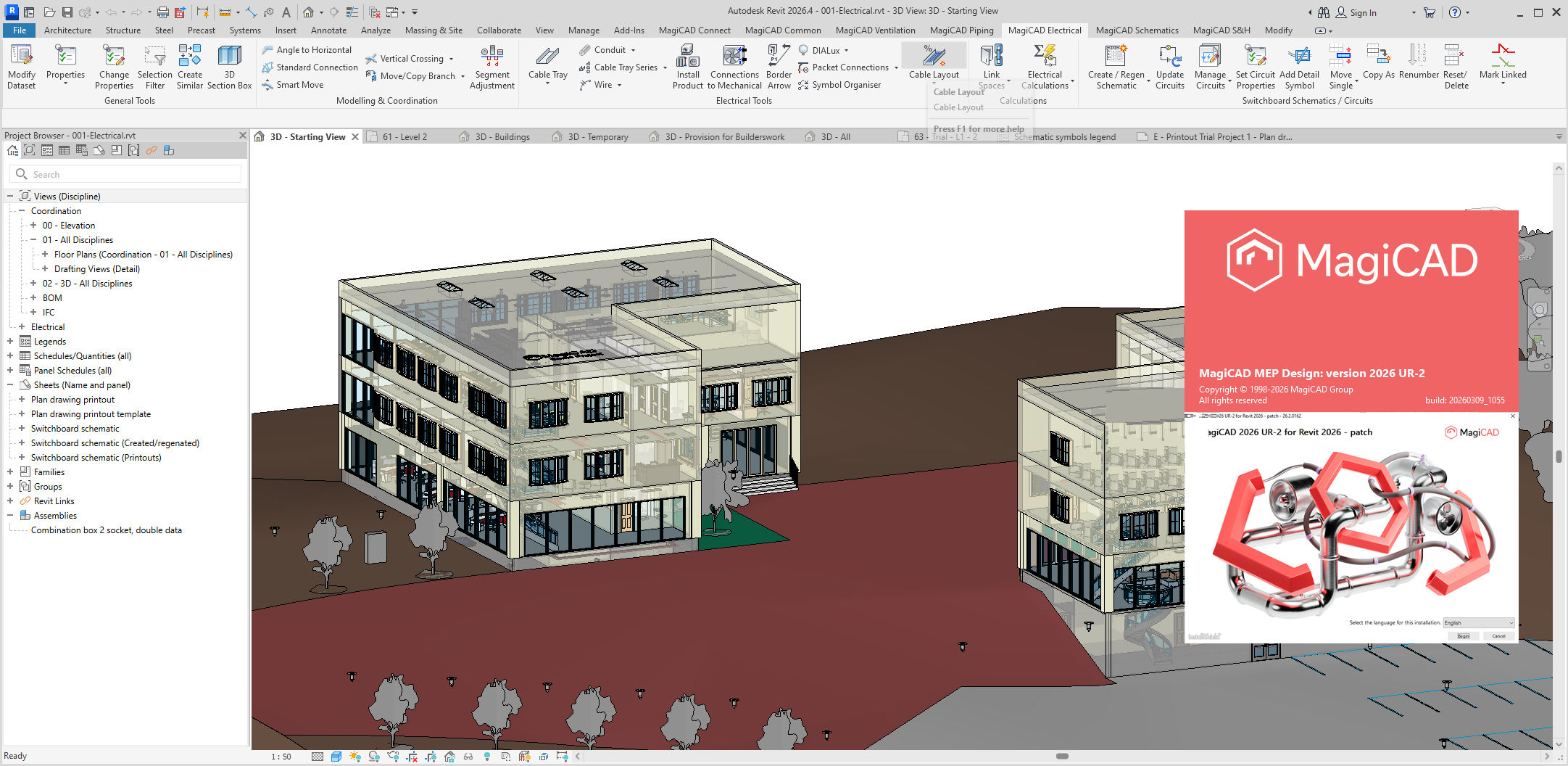
Task: Select the Switchboard schematic (Printouts) item
Action: pos(96,458)
